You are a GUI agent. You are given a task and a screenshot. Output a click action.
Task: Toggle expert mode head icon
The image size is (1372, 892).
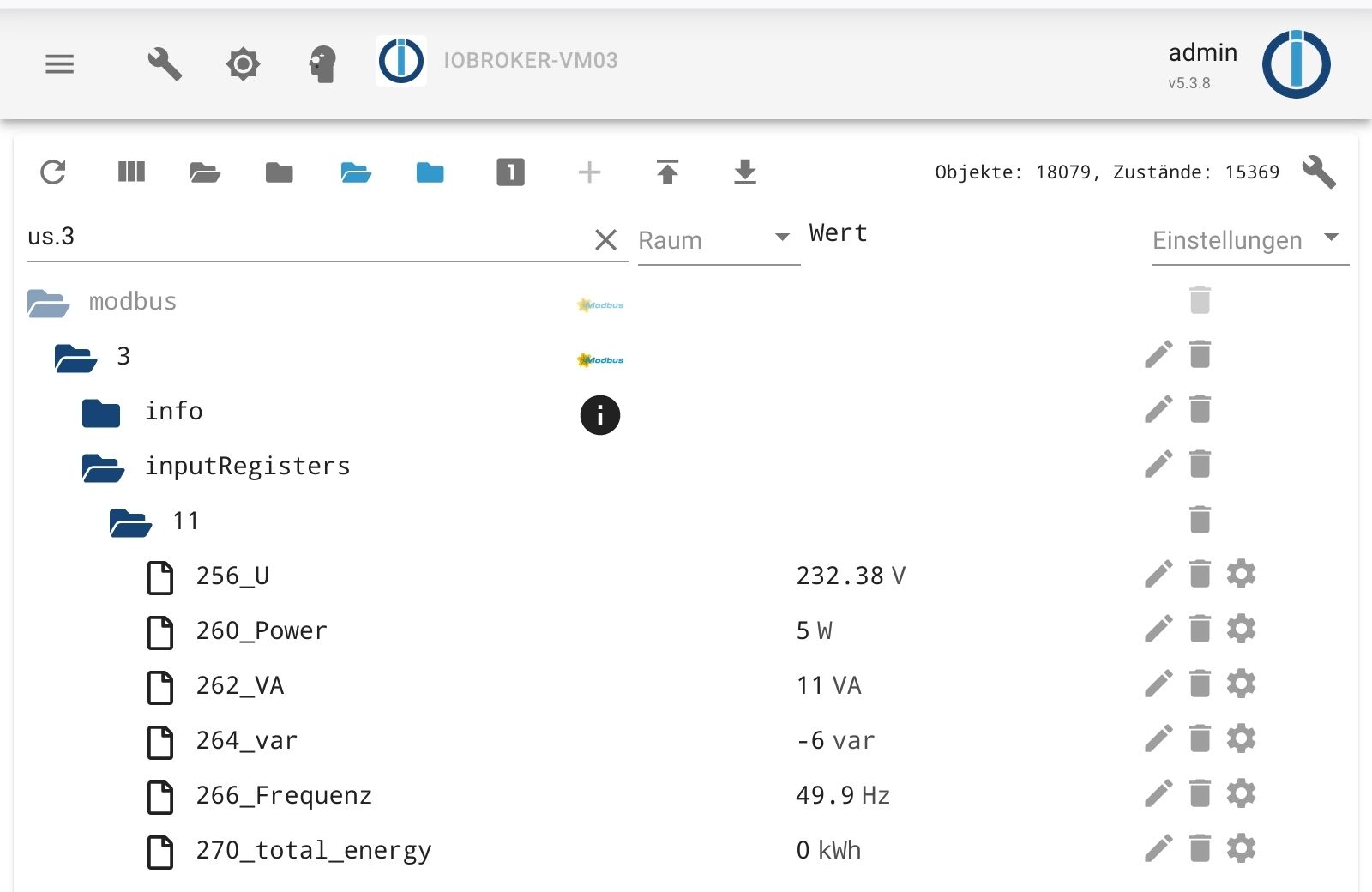(x=322, y=63)
